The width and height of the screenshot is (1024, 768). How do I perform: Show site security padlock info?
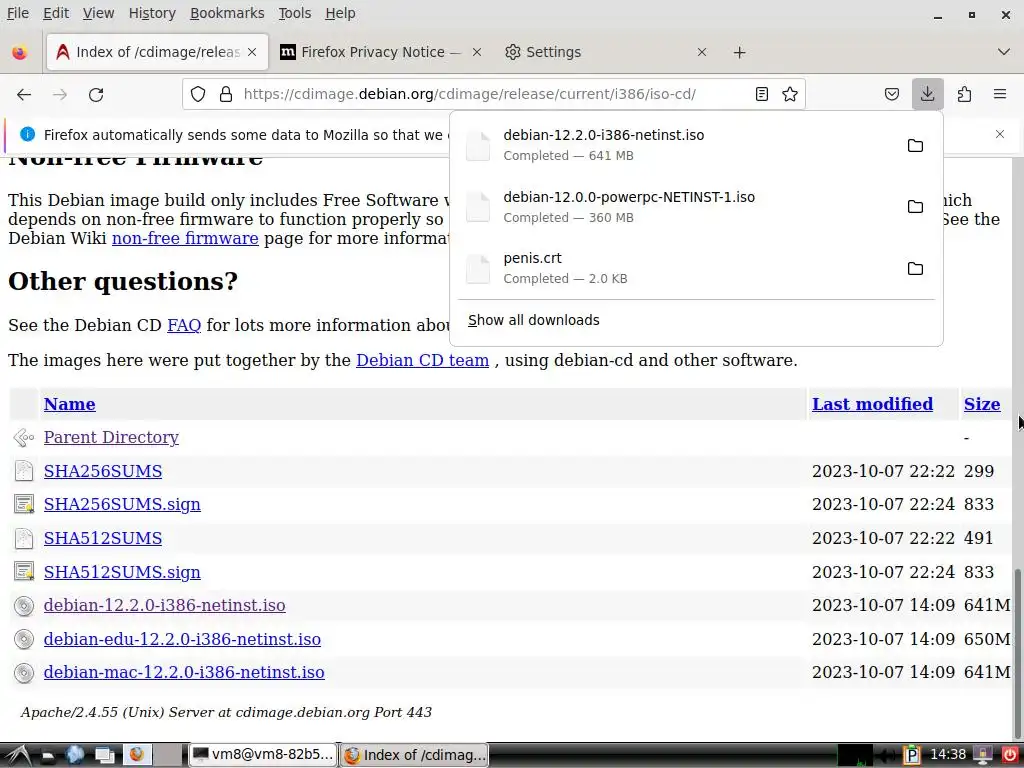[226, 94]
